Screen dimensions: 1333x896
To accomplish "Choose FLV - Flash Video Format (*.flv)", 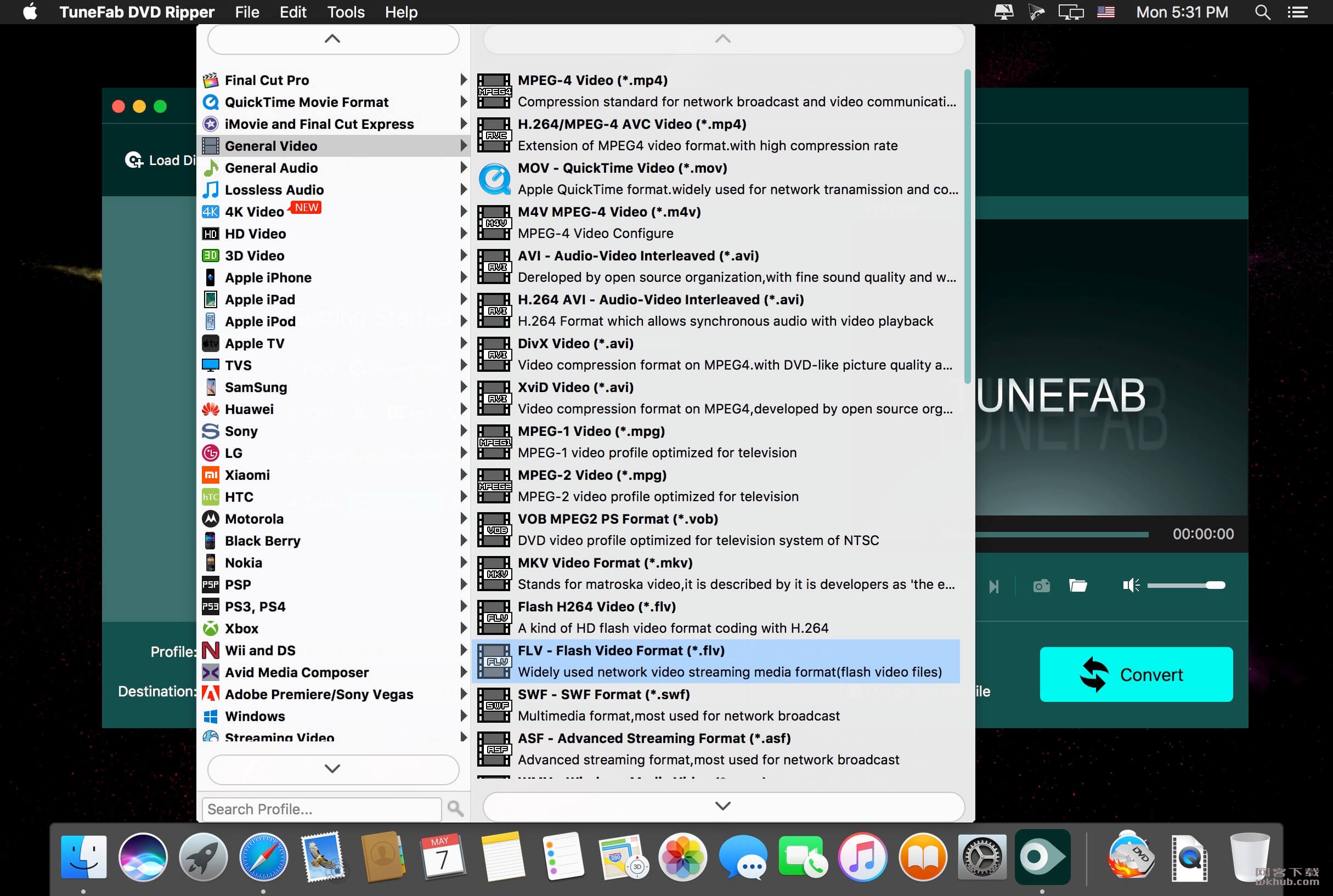I will [x=717, y=661].
